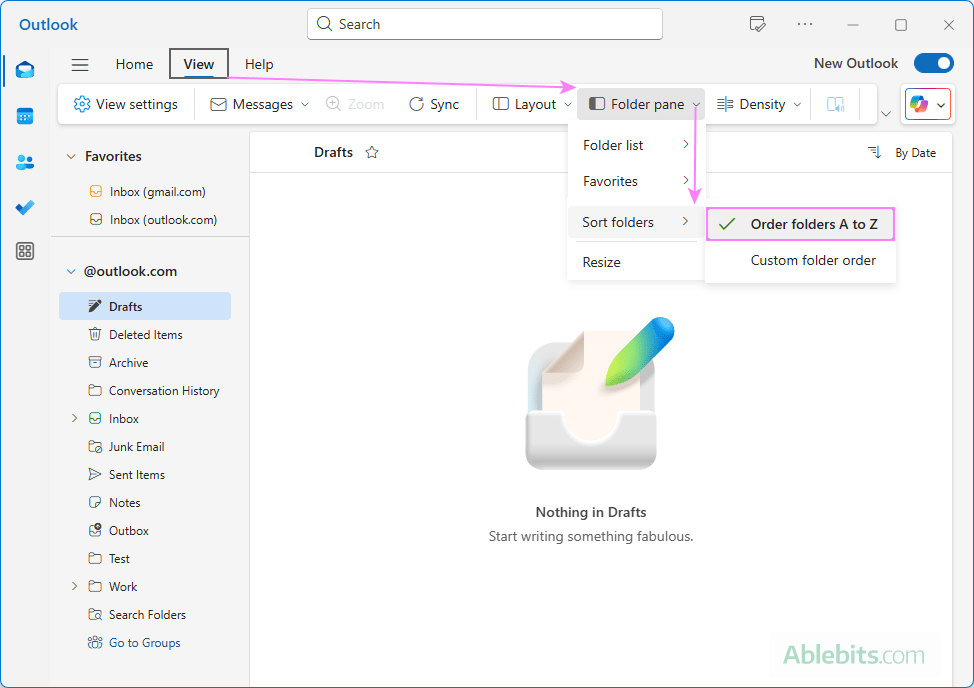This screenshot has height=688, width=974.
Task: Open the To Do checkmark icon
Action: [25, 207]
